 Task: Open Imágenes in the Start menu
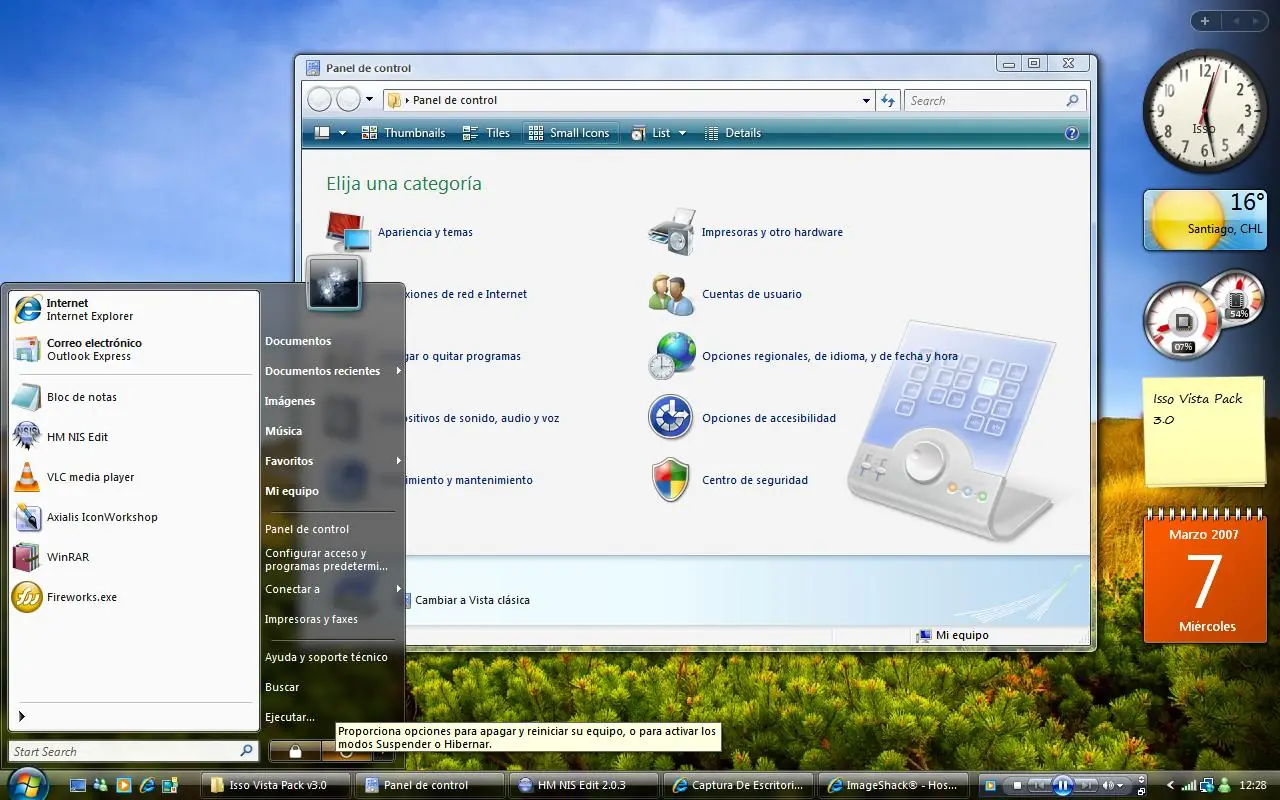tap(290, 401)
